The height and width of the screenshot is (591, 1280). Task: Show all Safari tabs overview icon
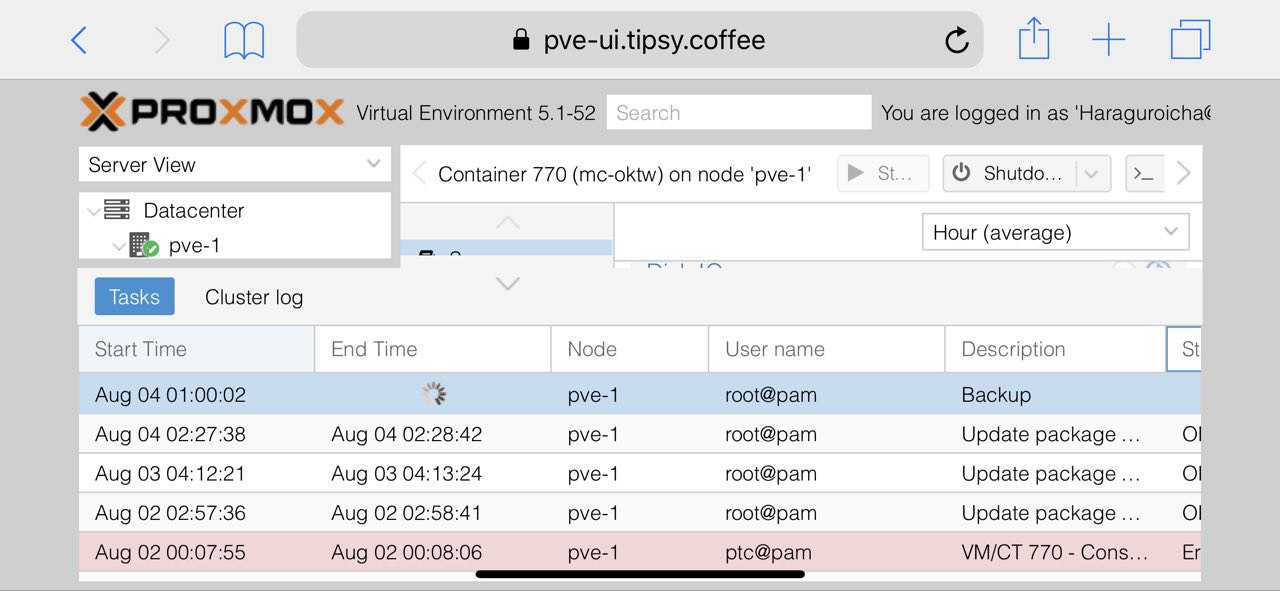(x=1190, y=40)
